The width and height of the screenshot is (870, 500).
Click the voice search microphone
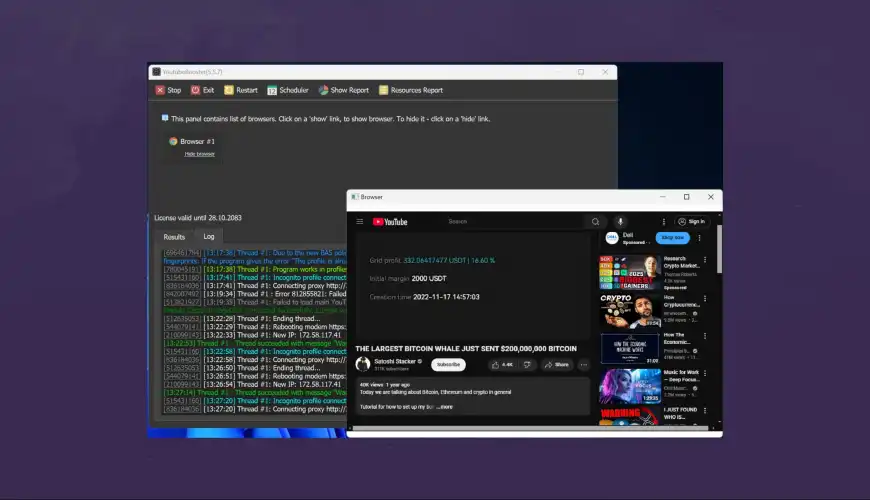620,221
